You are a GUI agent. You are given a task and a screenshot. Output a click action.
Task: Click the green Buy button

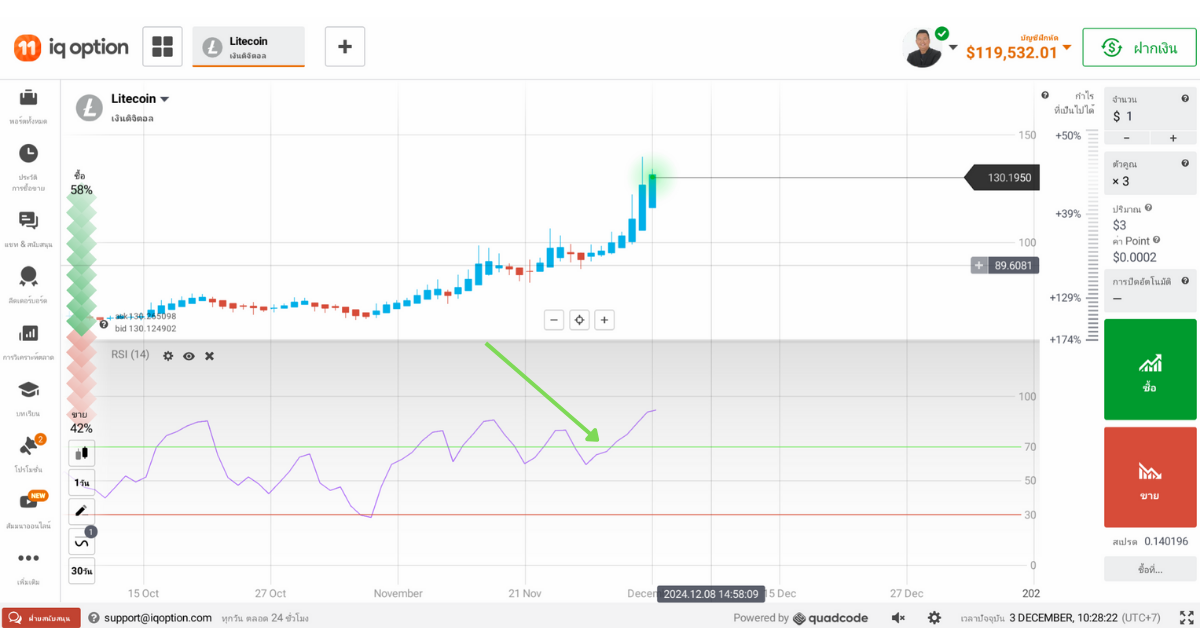[x=1150, y=369]
